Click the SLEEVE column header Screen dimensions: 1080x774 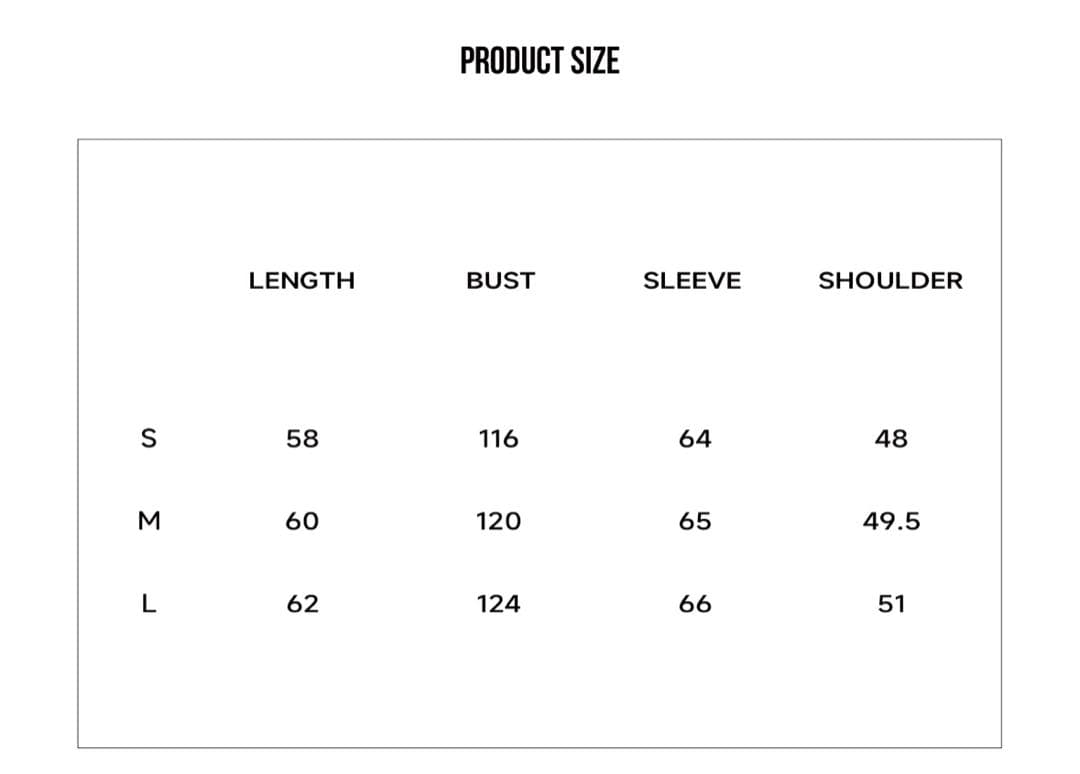(692, 281)
